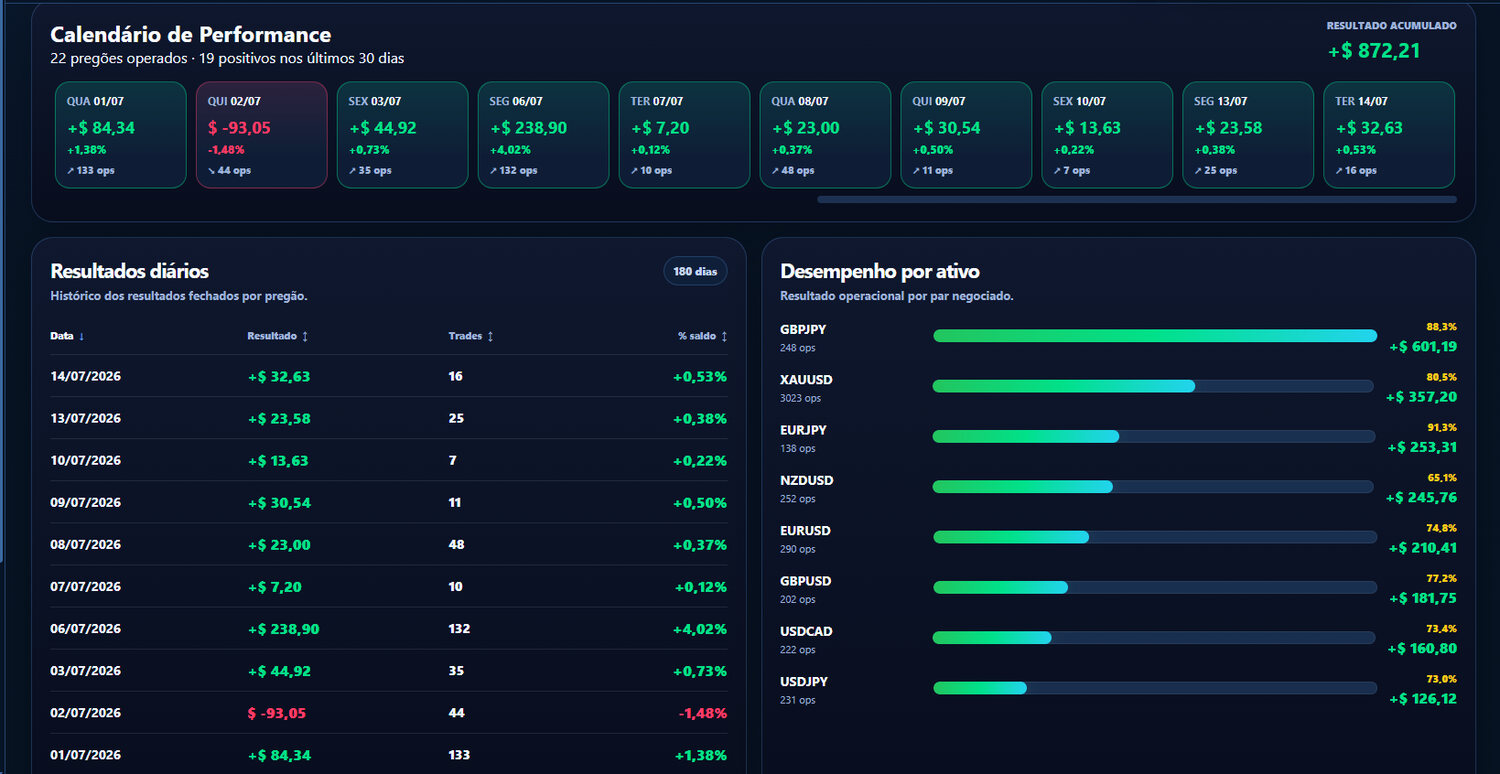Screen dimensions: 1500x774
Task: Click the down-trend arrow beside 44 ops
Action: tap(212, 170)
